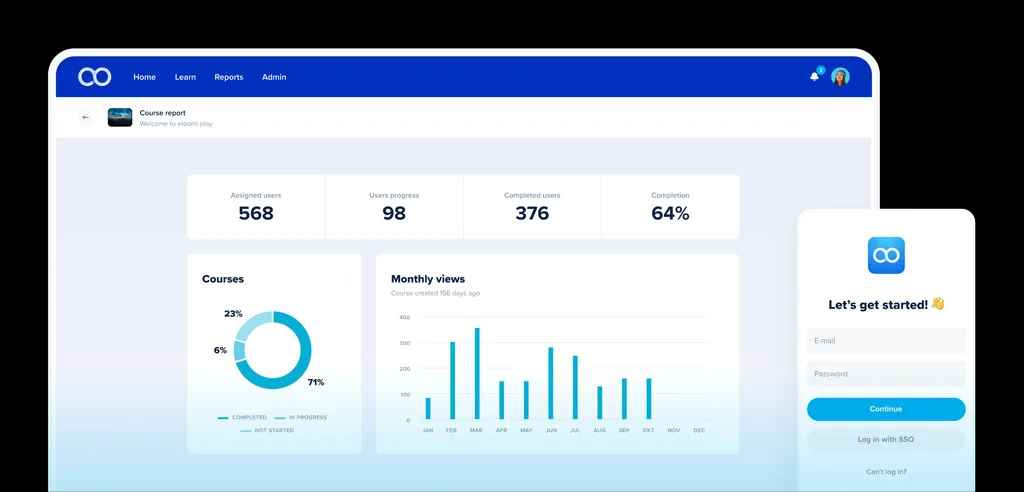Click Log in with SSO button
1024x492 pixels.
tap(886, 440)
